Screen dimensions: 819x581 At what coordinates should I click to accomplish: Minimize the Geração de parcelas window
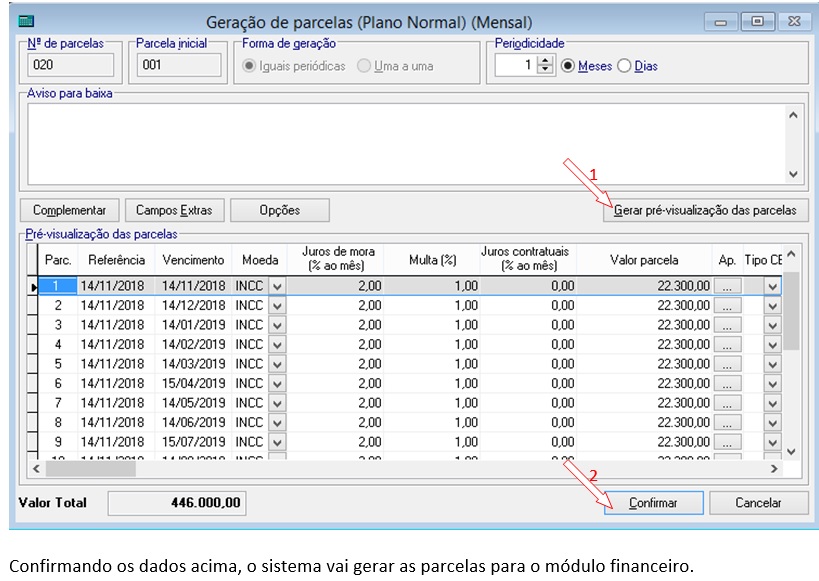click(721, 22)
